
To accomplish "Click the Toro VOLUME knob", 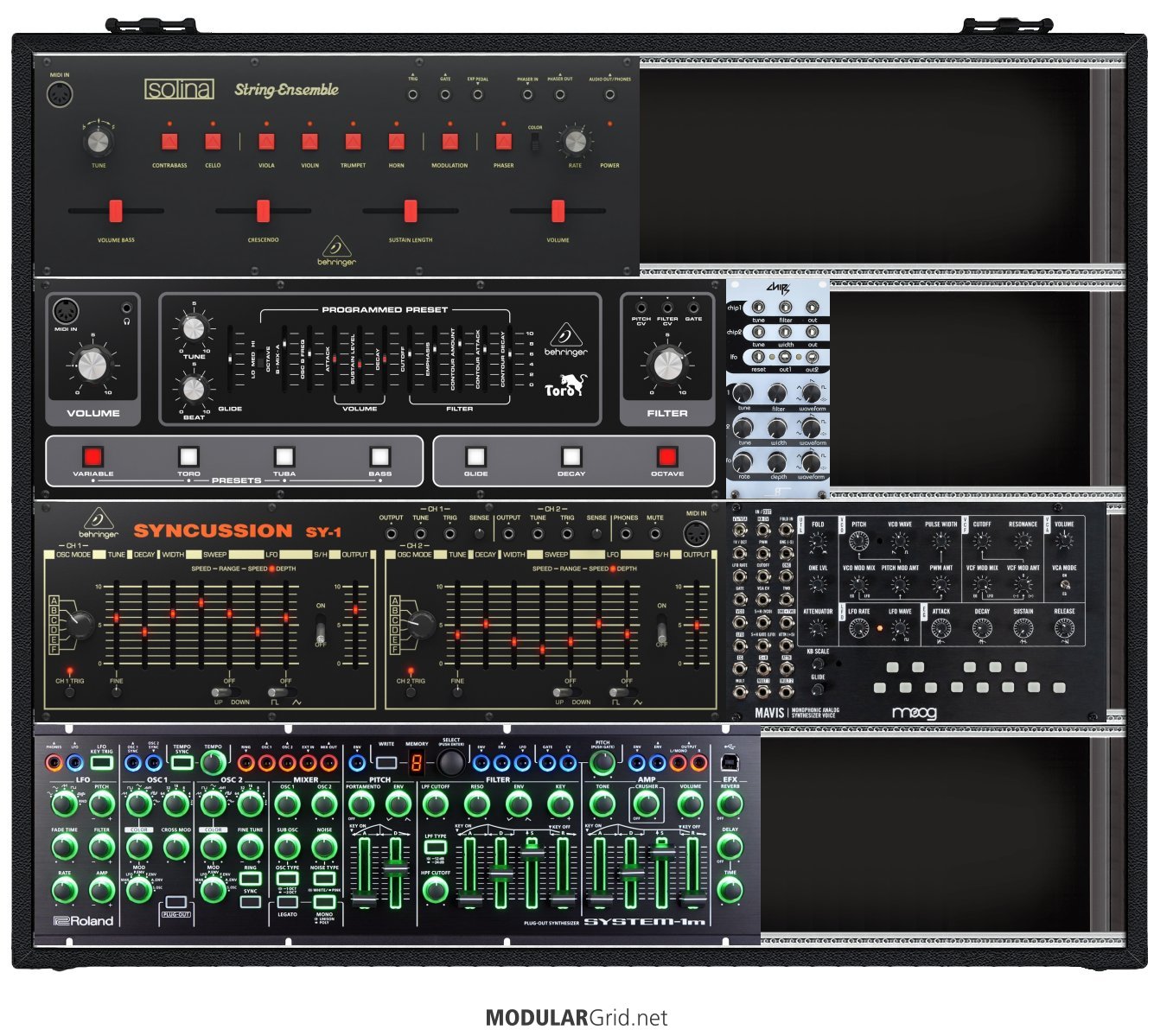I will pos(92,365).
